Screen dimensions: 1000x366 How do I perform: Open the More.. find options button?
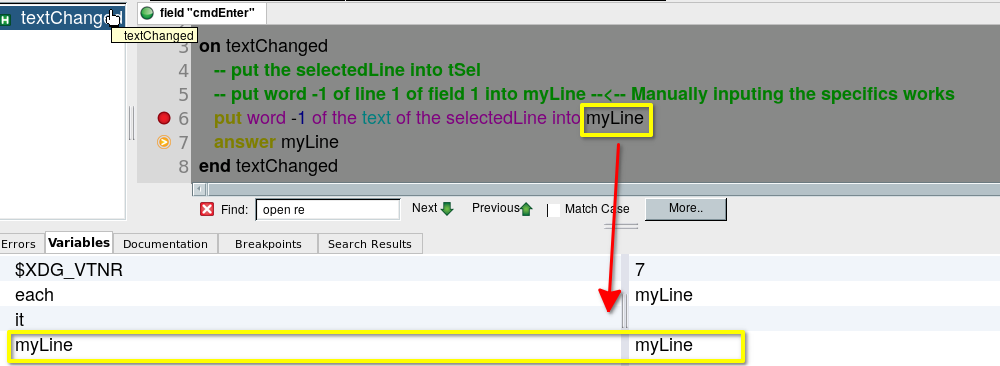pyautogui.click(x=686, y=209)
